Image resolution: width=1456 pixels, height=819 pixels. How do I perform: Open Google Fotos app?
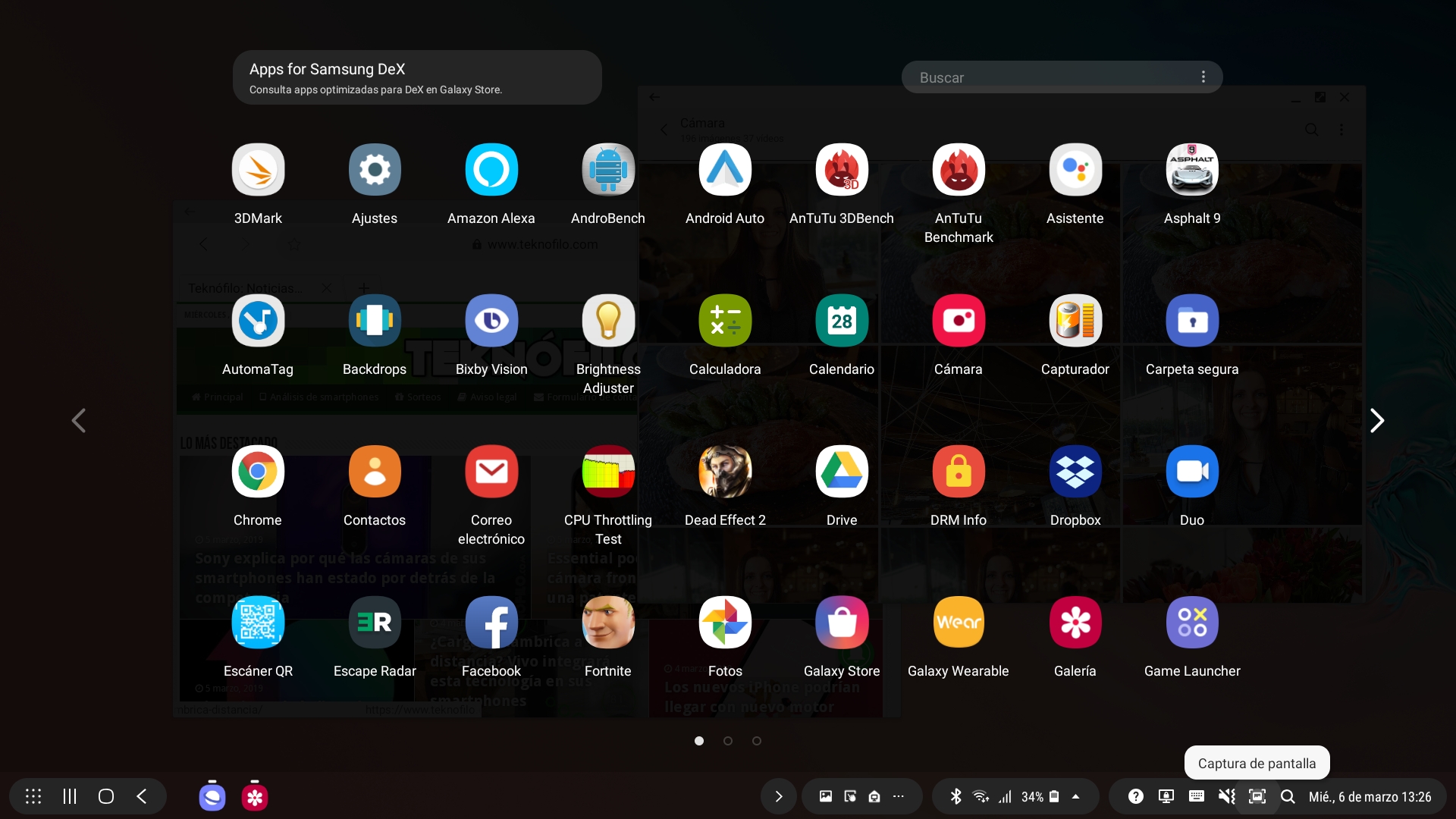725,623
